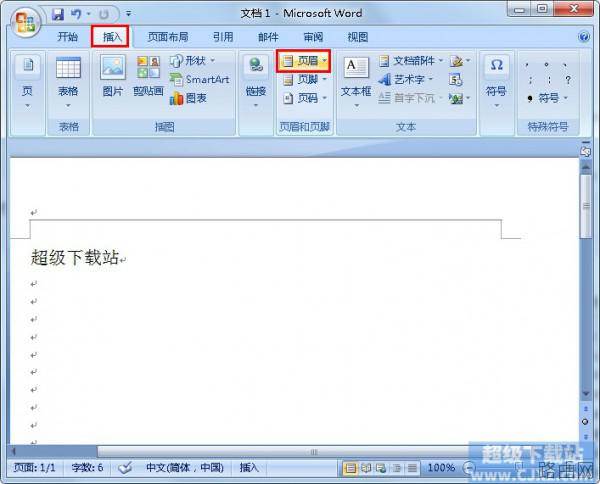Switch to Web Layout view
The image size is (600, 484).
381,468
